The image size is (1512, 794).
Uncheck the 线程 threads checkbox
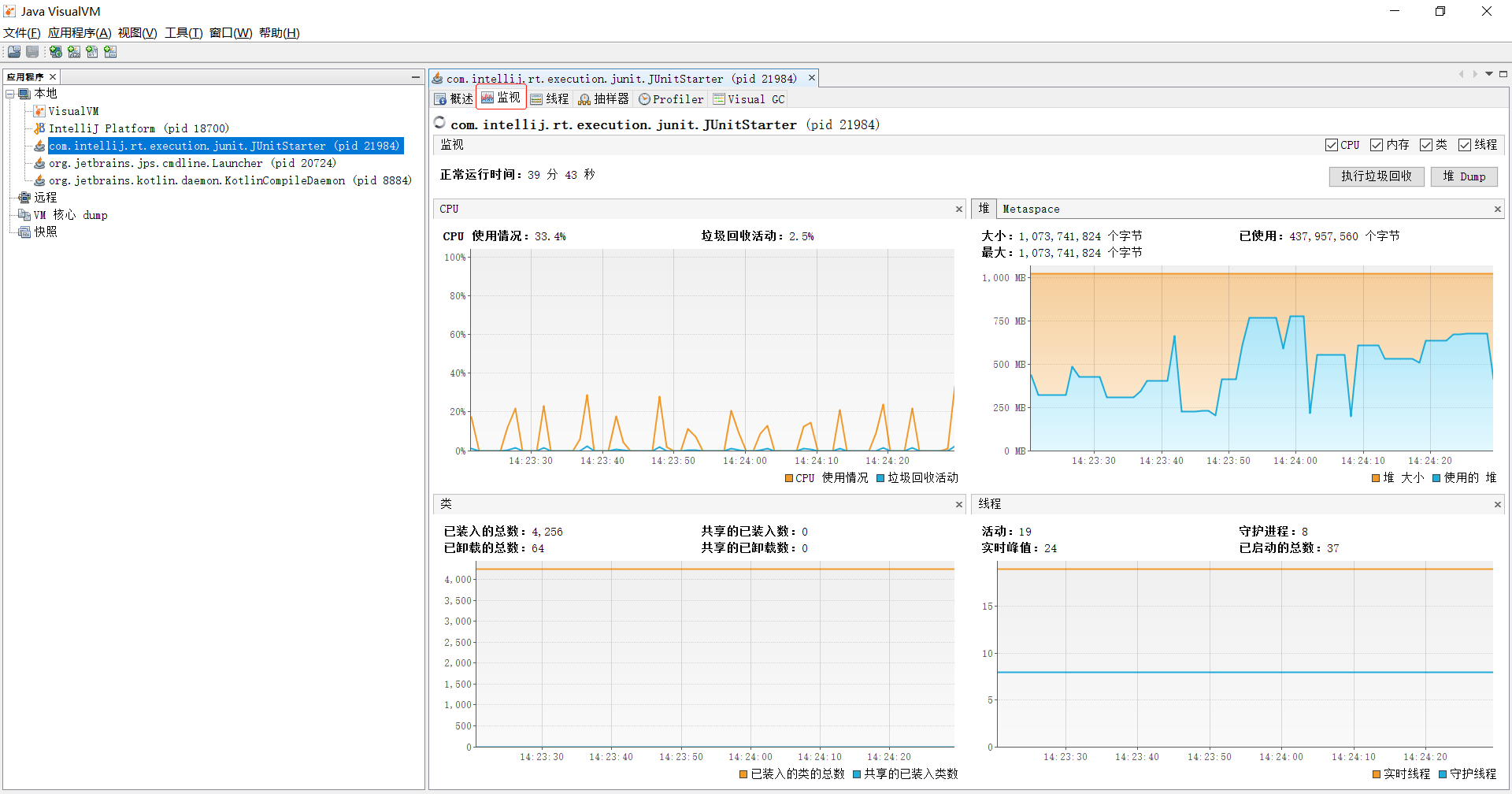[1465, 145]
